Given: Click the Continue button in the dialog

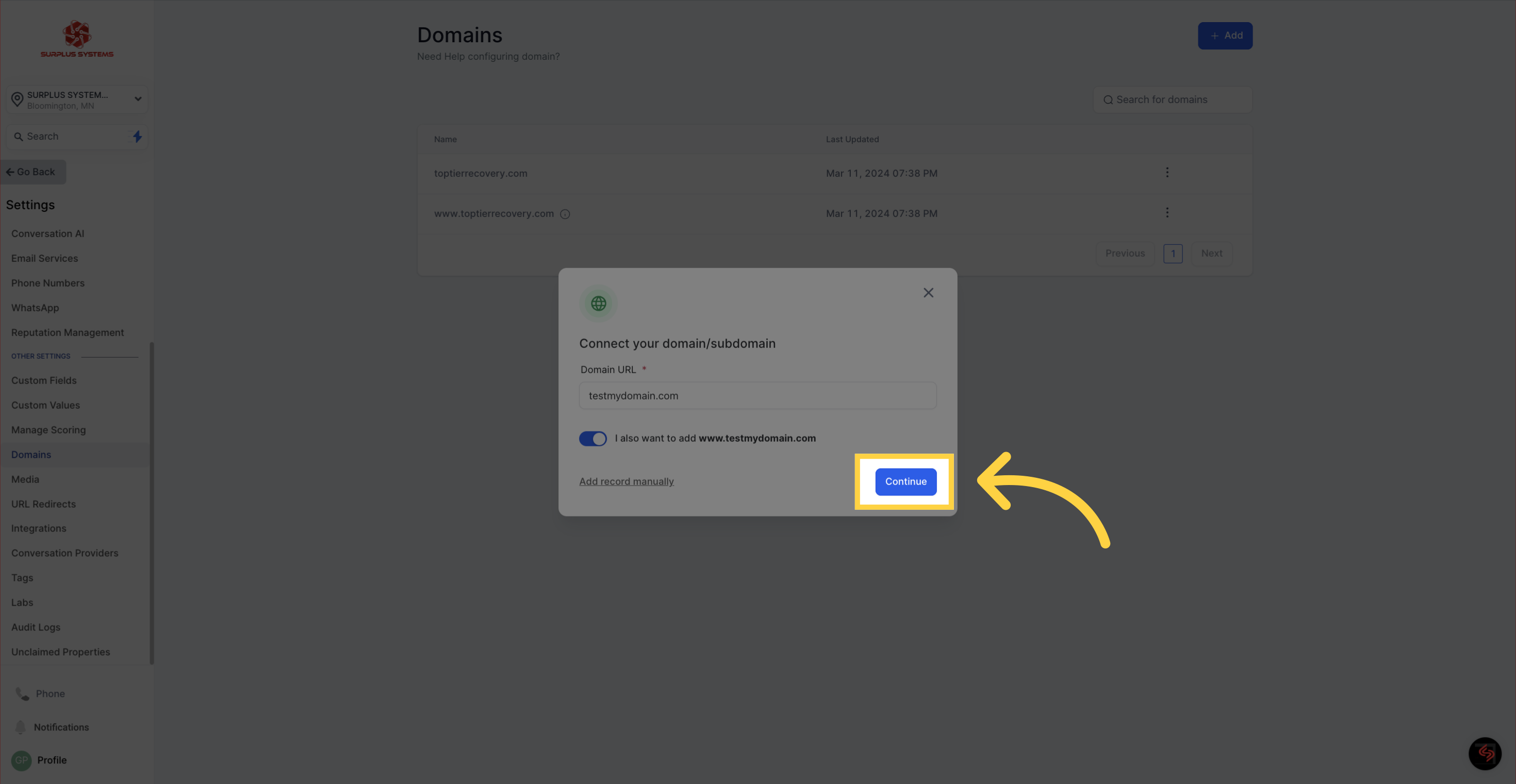Looking at the screenshot, I should 905,481.
